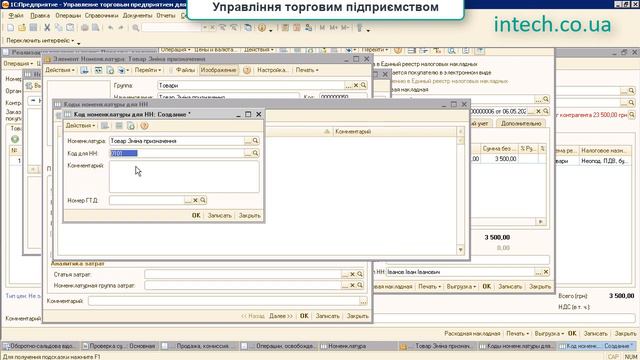Click the Help info icon in main toolbar
Screen dimensions: 640x360
tap(262, 28)
